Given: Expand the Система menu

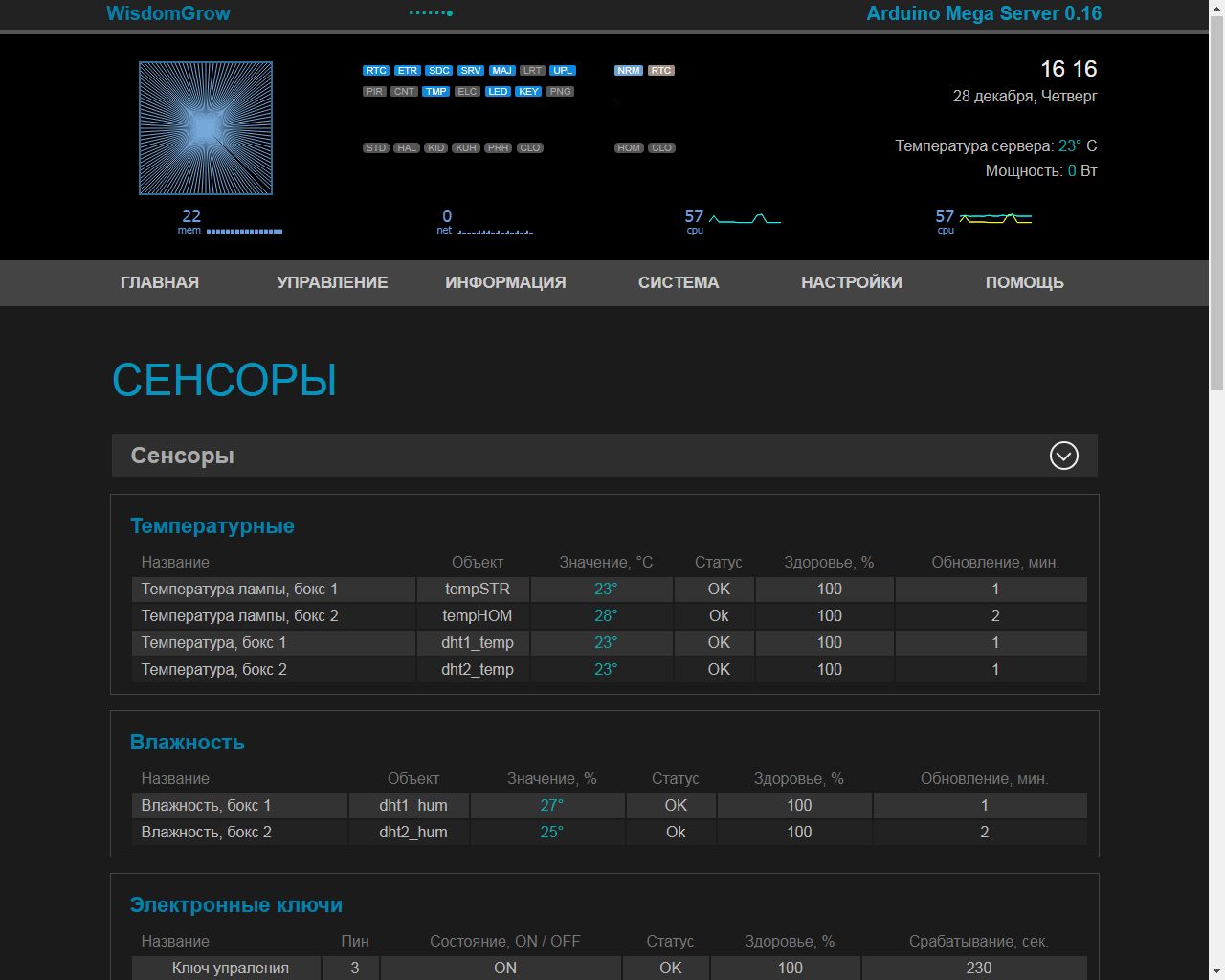Looking at the screenshot, I should pos(679,282).
